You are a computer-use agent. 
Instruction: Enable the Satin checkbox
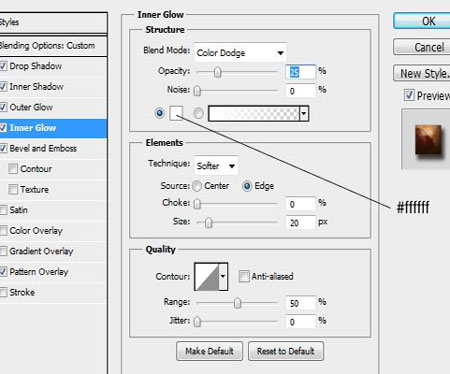3,210
